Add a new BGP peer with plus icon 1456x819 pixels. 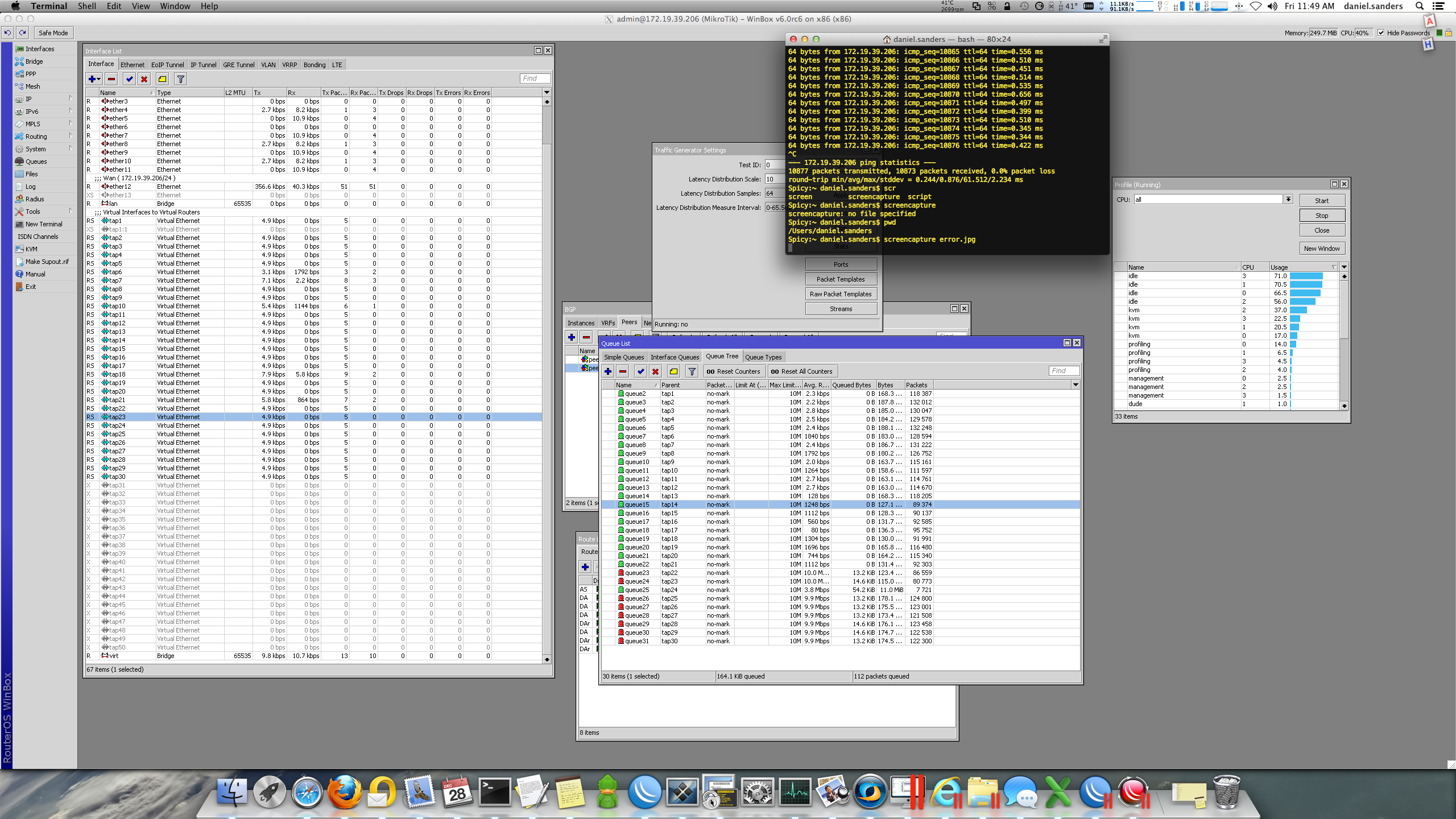572,337
